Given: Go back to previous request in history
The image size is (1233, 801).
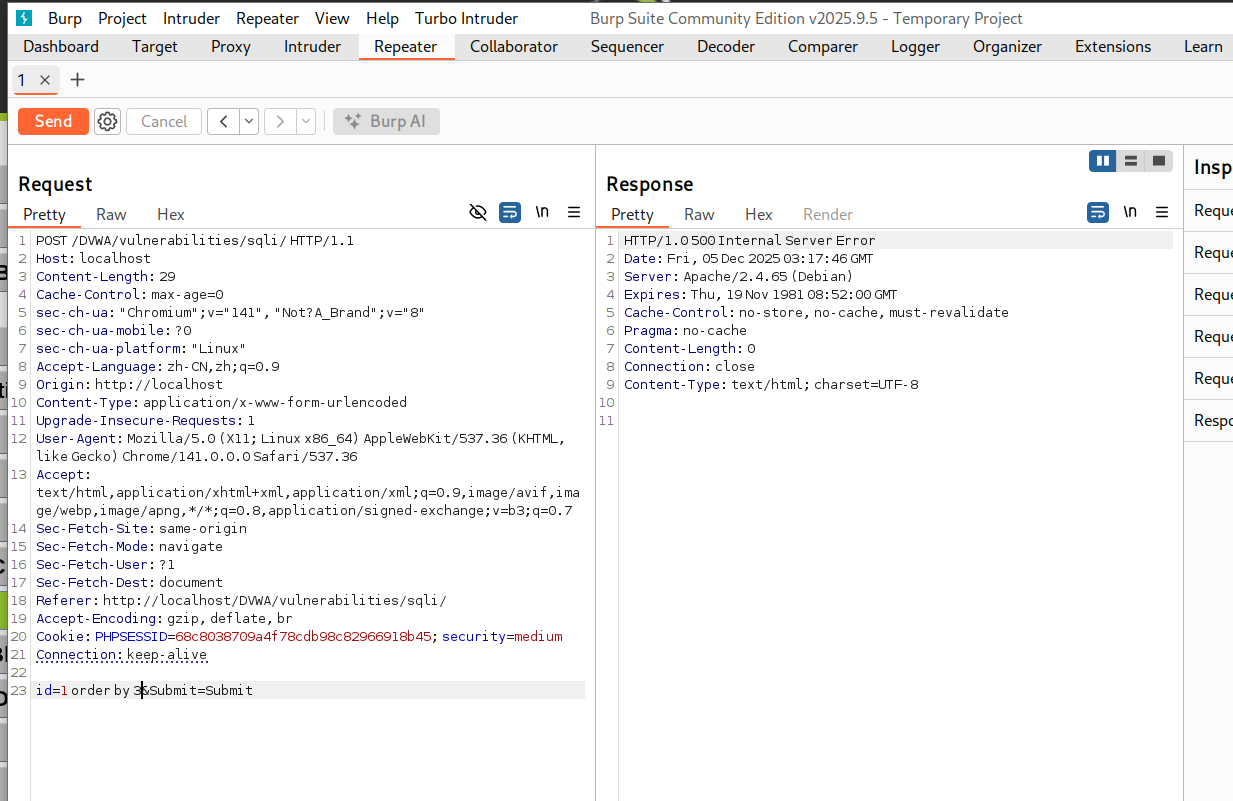Looking at the screenshot, I should pos(223,122).
